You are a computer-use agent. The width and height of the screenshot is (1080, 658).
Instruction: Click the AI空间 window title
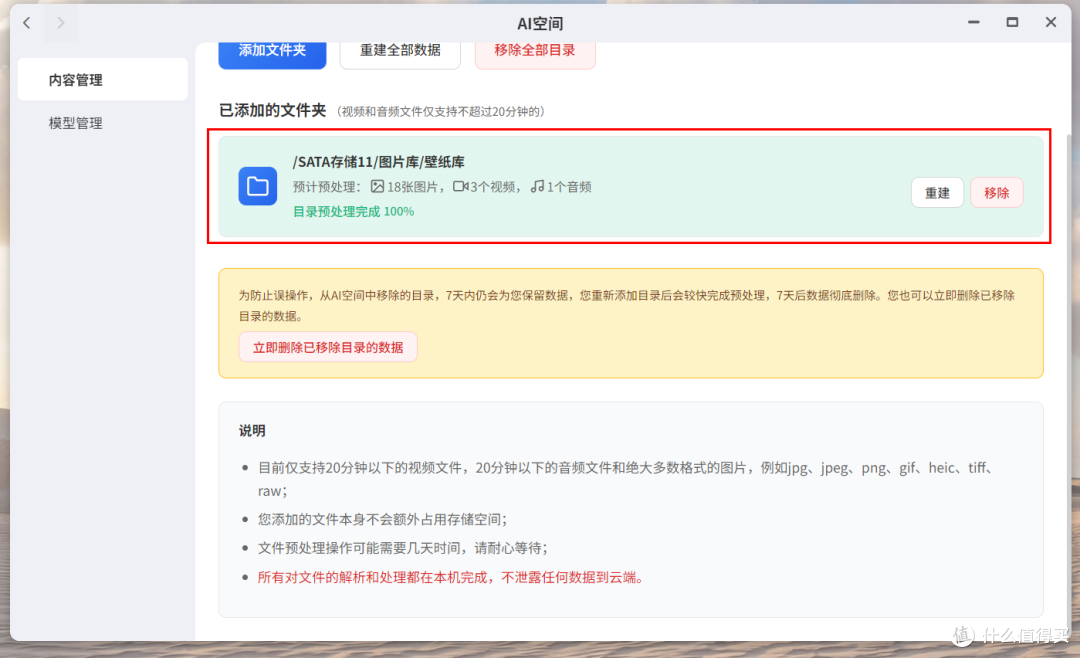coord(540,23)
